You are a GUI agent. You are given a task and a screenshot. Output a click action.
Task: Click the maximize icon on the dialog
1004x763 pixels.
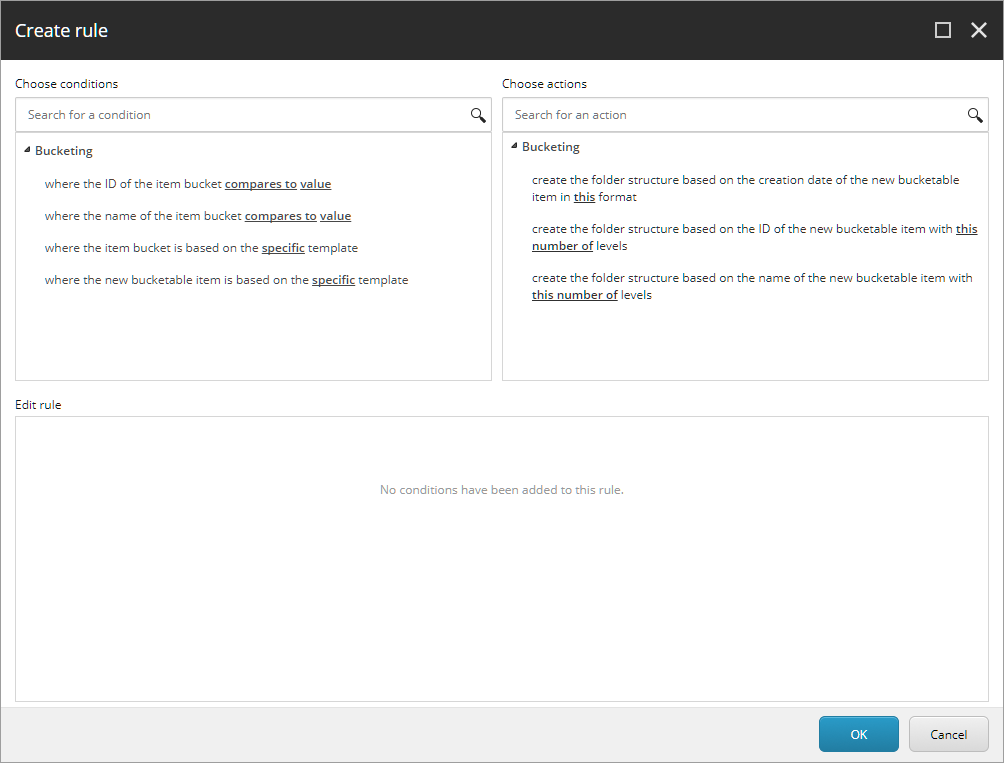tap(941, 30)
